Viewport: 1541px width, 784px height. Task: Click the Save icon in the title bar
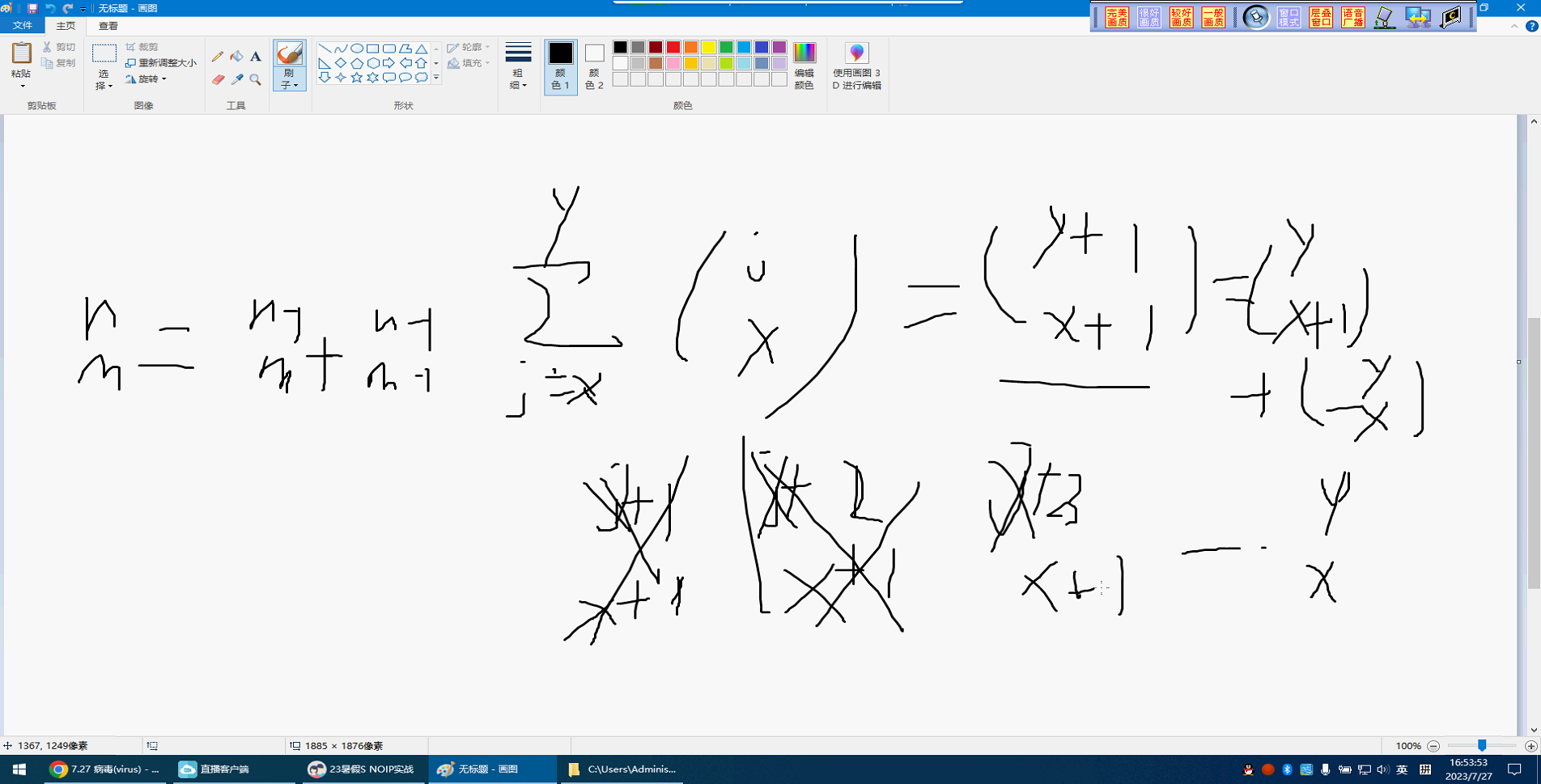coord(32,8)
